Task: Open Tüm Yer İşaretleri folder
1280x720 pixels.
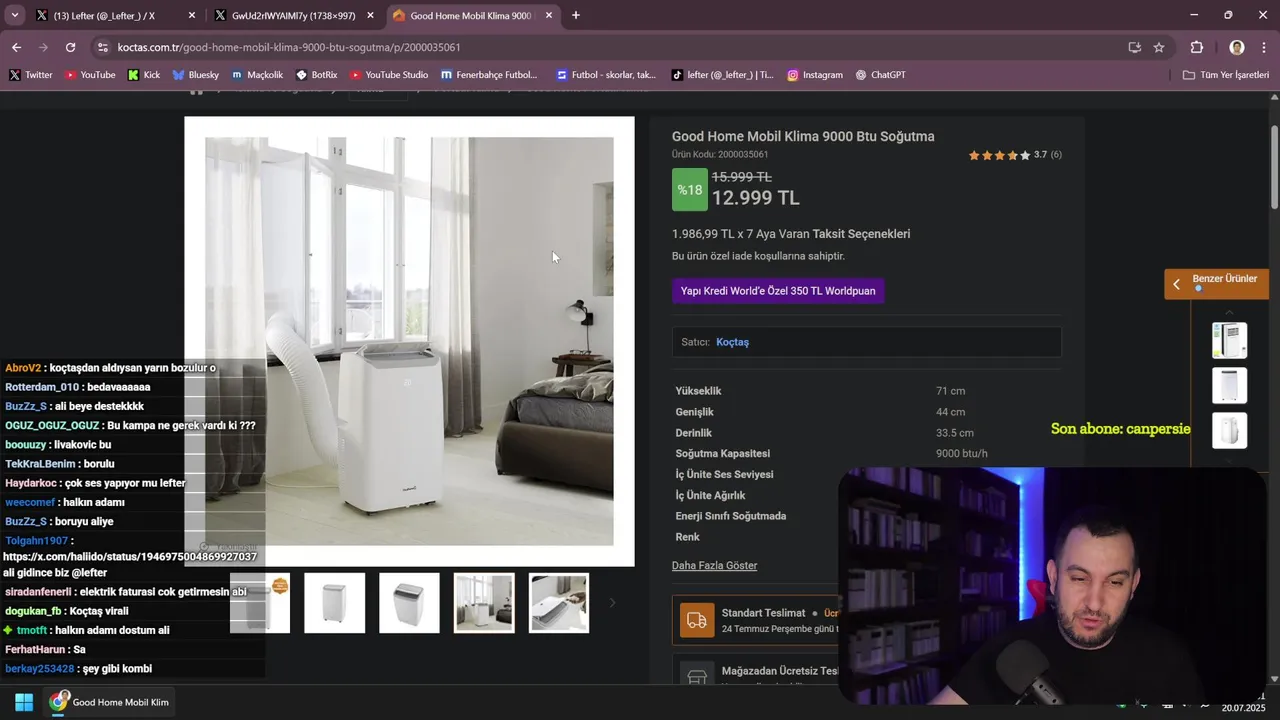Action: [x=1225, y=75]
